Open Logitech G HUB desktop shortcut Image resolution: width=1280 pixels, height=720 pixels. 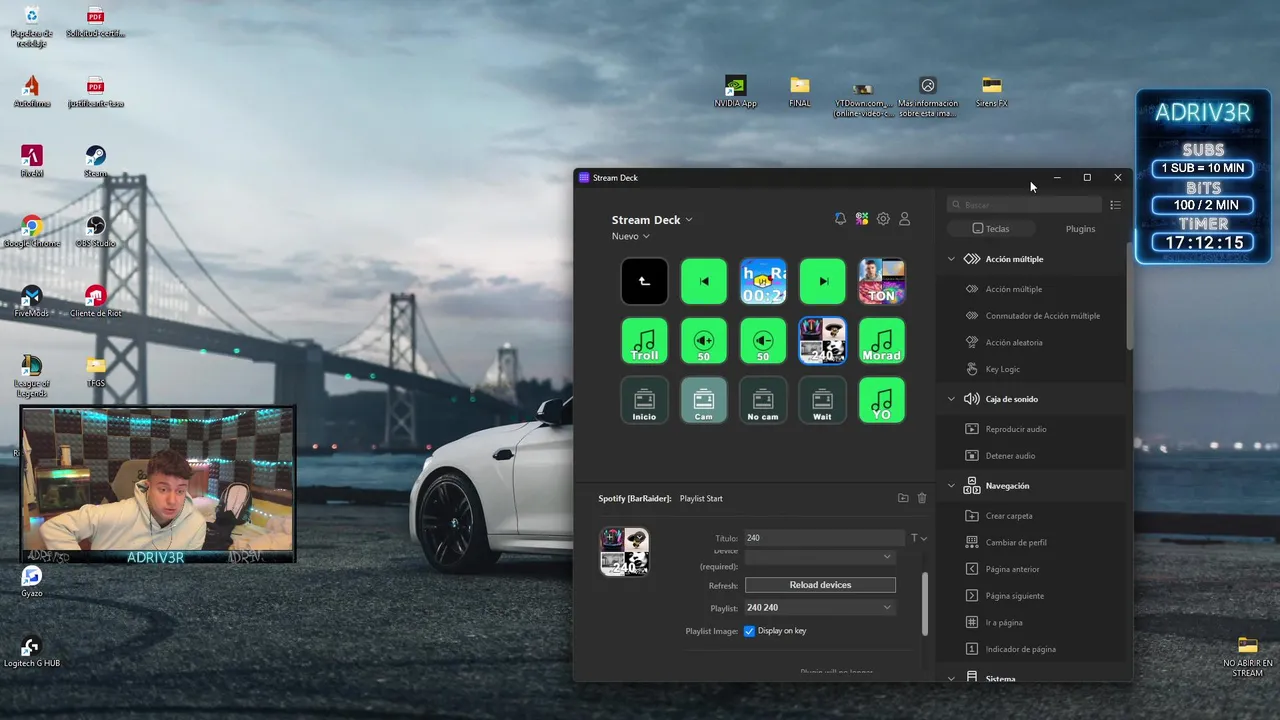[x=31, y=651]
